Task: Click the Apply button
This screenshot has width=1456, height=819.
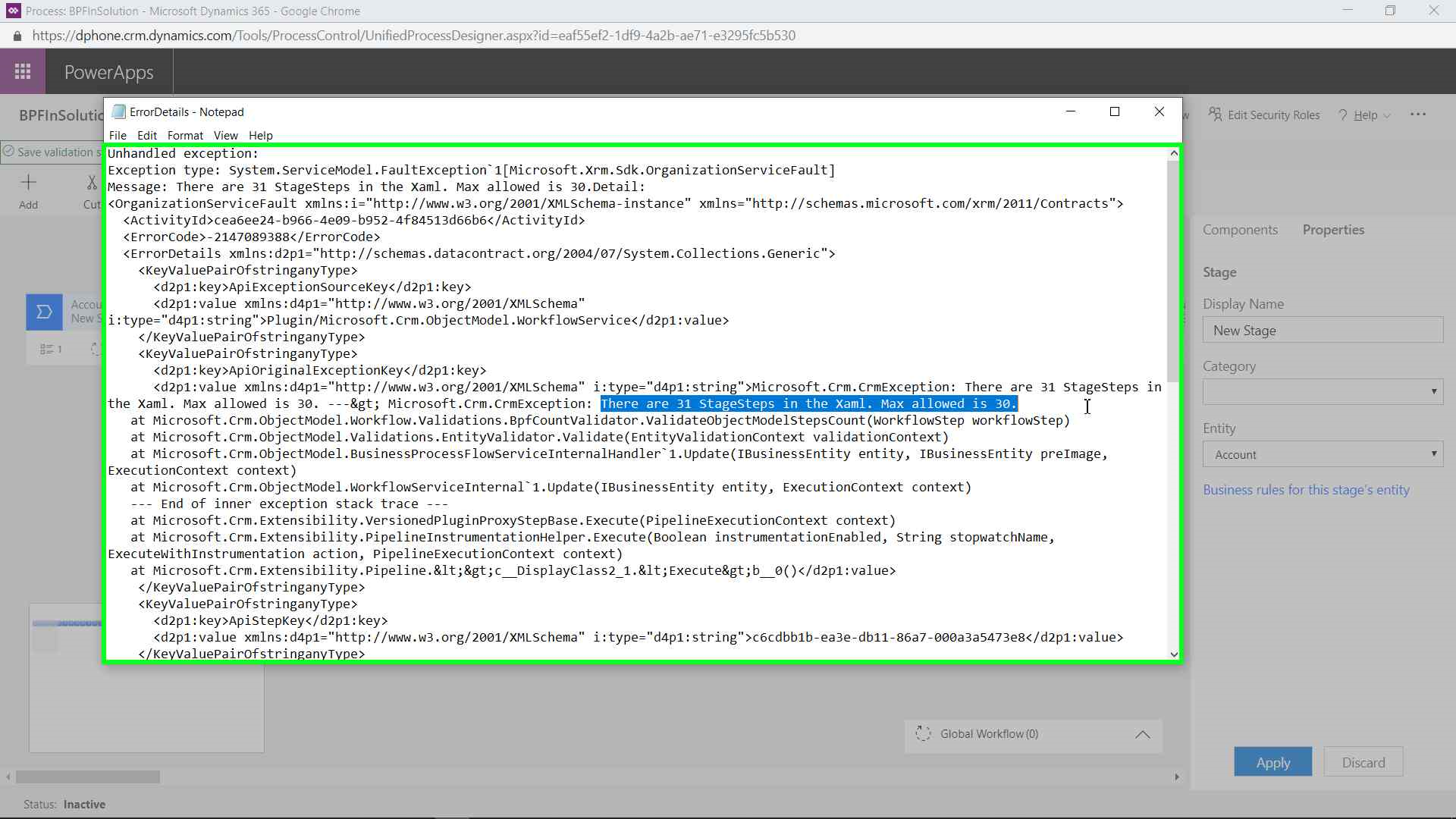Action: coord(1272,762)
